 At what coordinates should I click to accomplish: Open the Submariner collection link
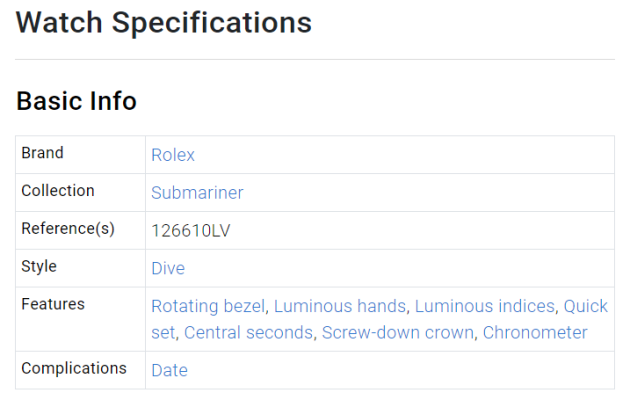tap(197, 193)
